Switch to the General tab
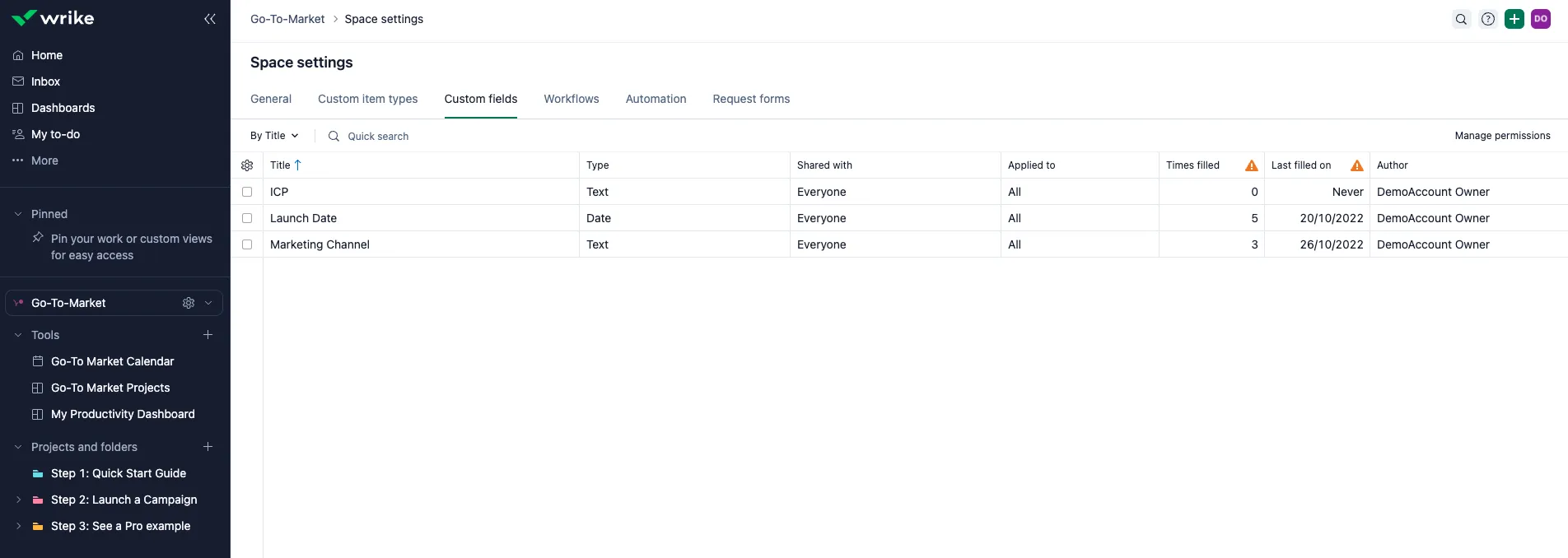This screenshot has height=558, width=1568. point(271,99)
